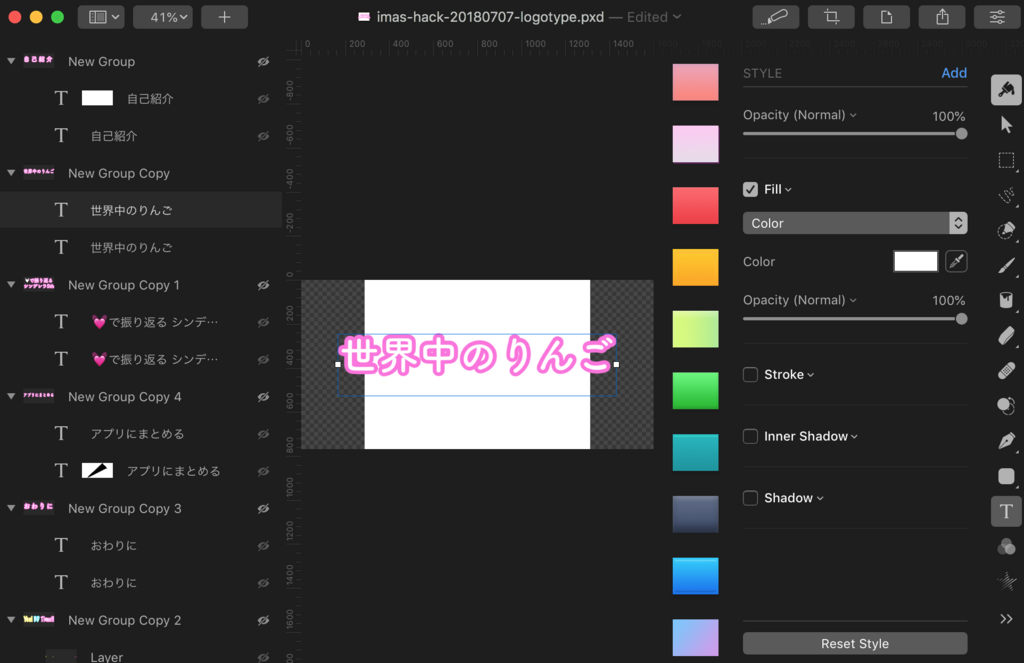Toggle visibility of New Group Copy 1
The height and width of the screenshot is (663, 1024).
(x=263, y=285)
